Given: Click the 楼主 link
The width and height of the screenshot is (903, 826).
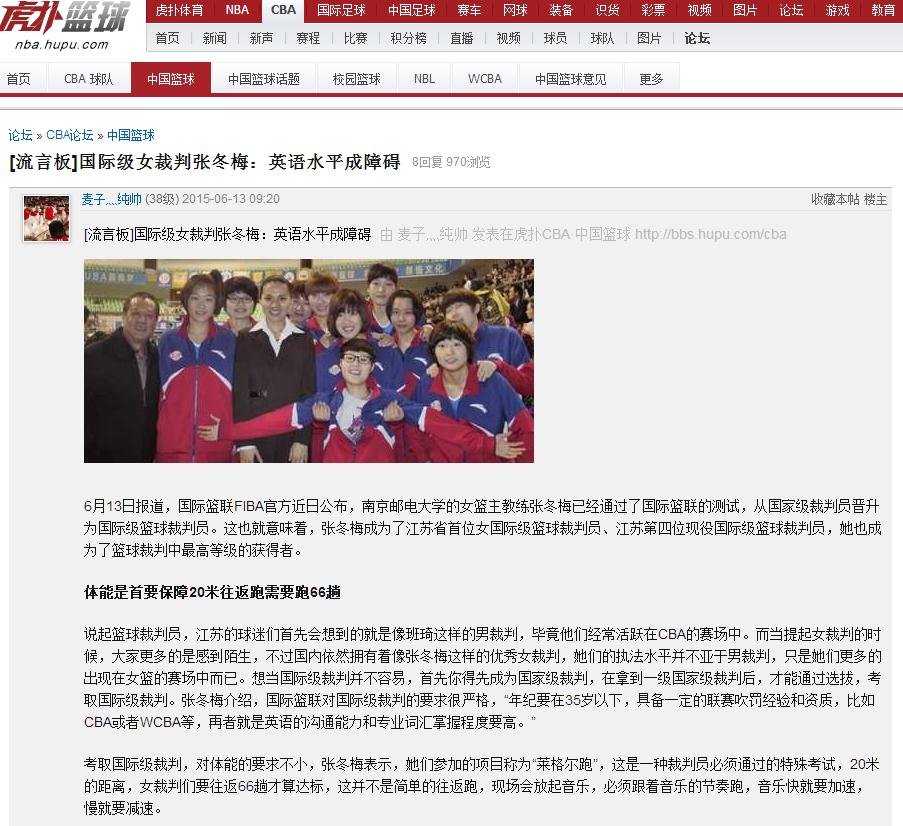Looking at the screenshot, I should point(875,199).
